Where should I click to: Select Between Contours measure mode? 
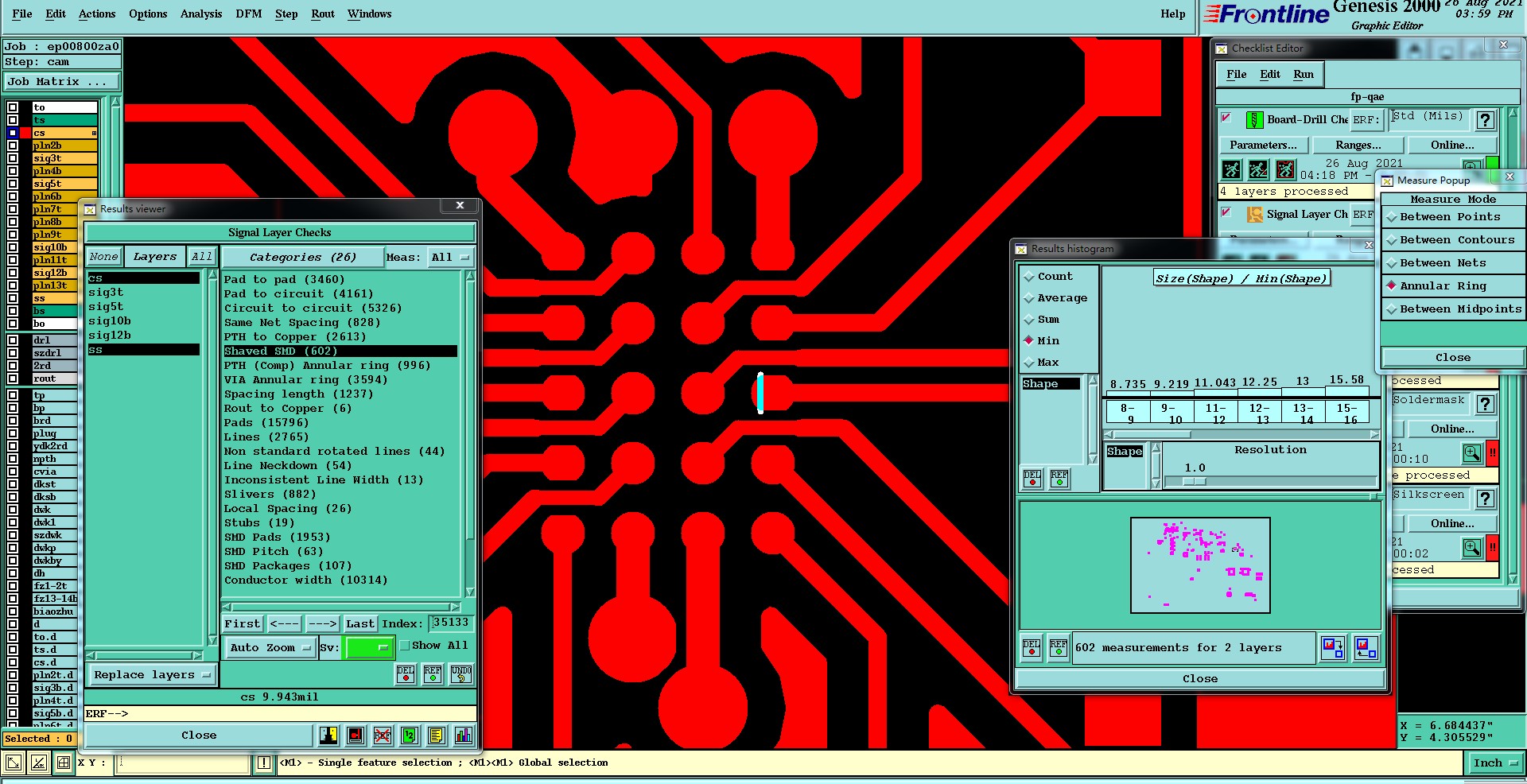1453,240
